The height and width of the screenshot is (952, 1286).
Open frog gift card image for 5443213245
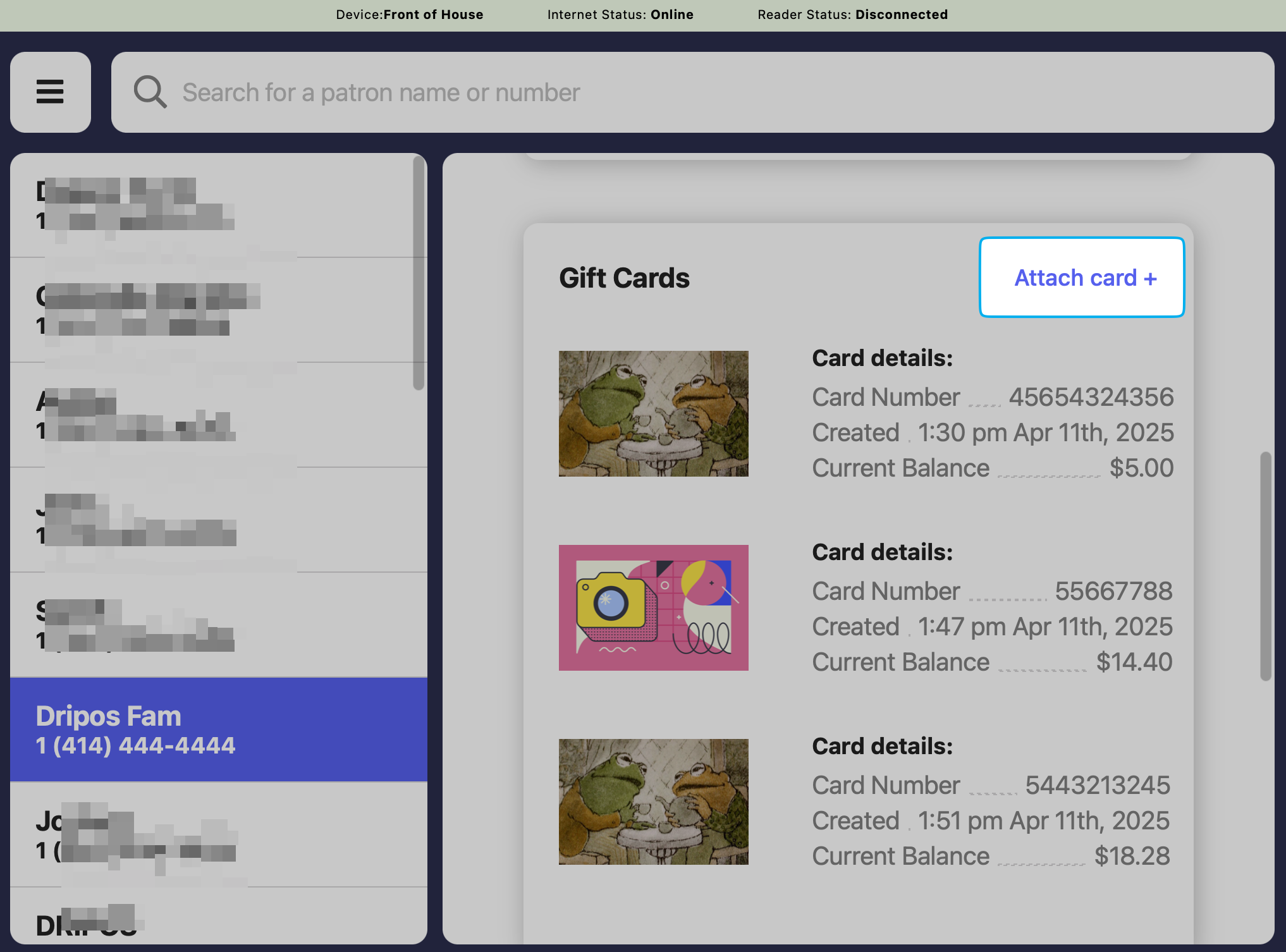[x=653, y=802]
